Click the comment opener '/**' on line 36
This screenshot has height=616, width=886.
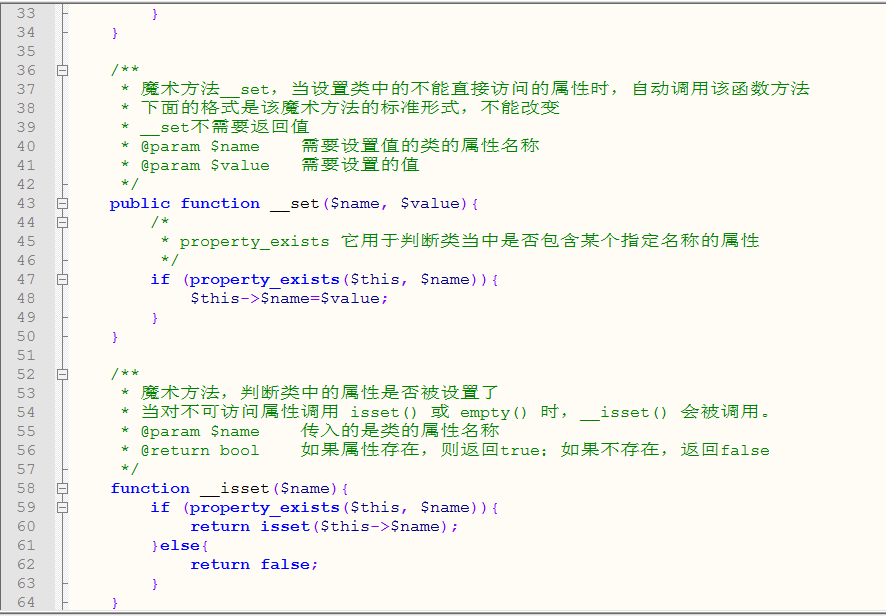point(125,70)
